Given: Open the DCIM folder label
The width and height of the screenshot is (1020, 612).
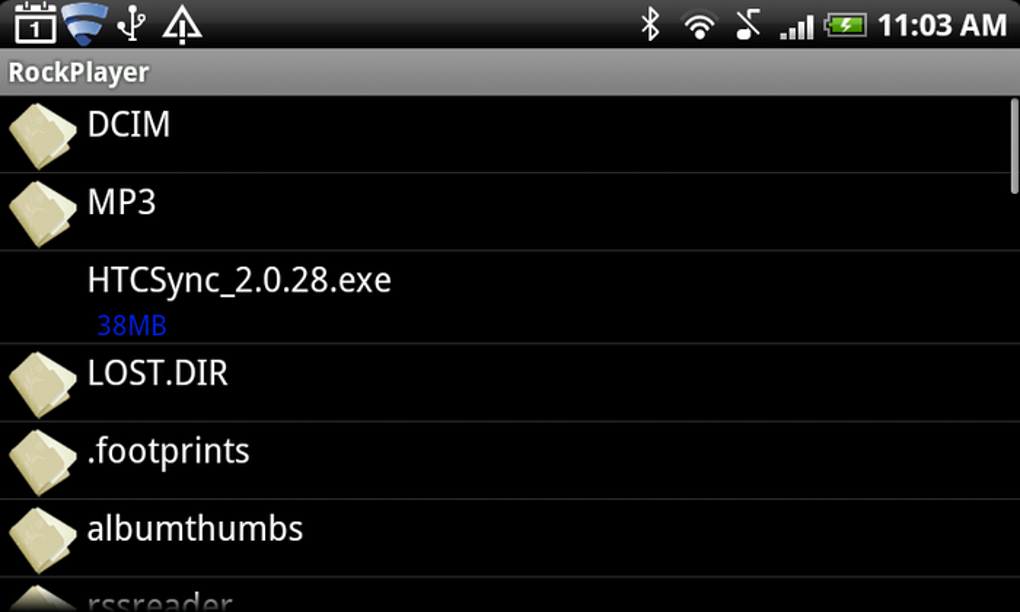Looking at the screenshot, I should 129,124.
